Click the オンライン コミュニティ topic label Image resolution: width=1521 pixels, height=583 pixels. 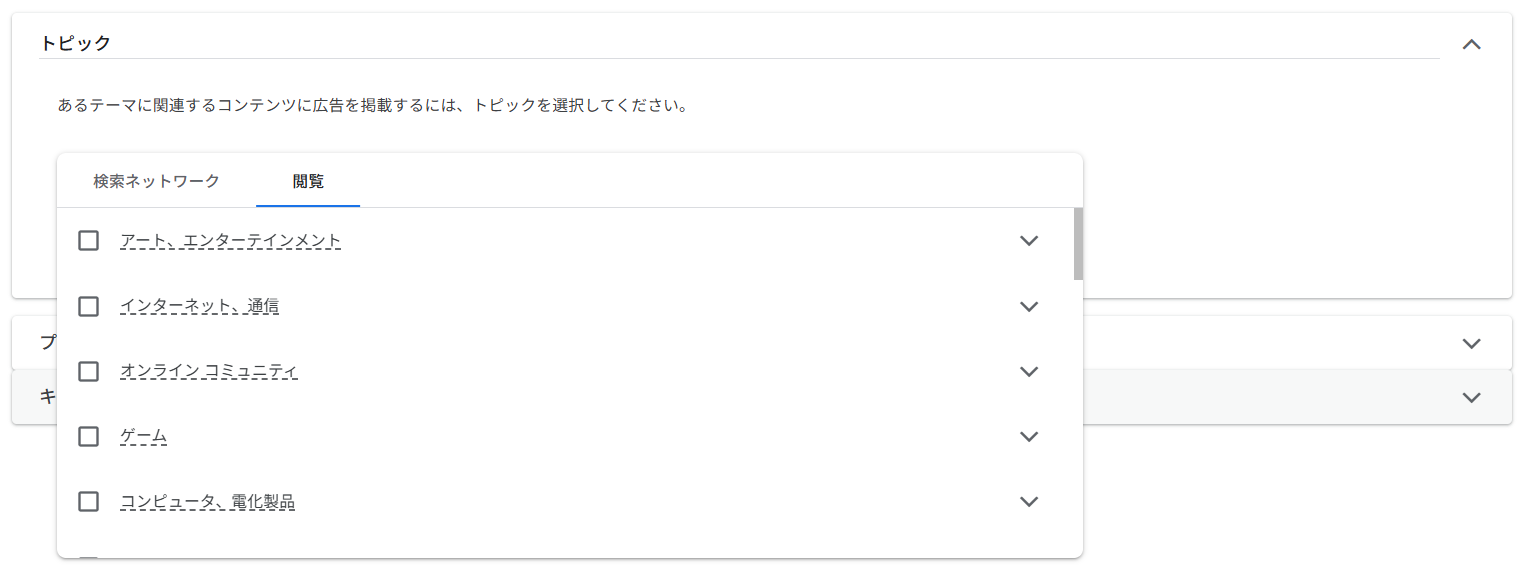[209, 371]
